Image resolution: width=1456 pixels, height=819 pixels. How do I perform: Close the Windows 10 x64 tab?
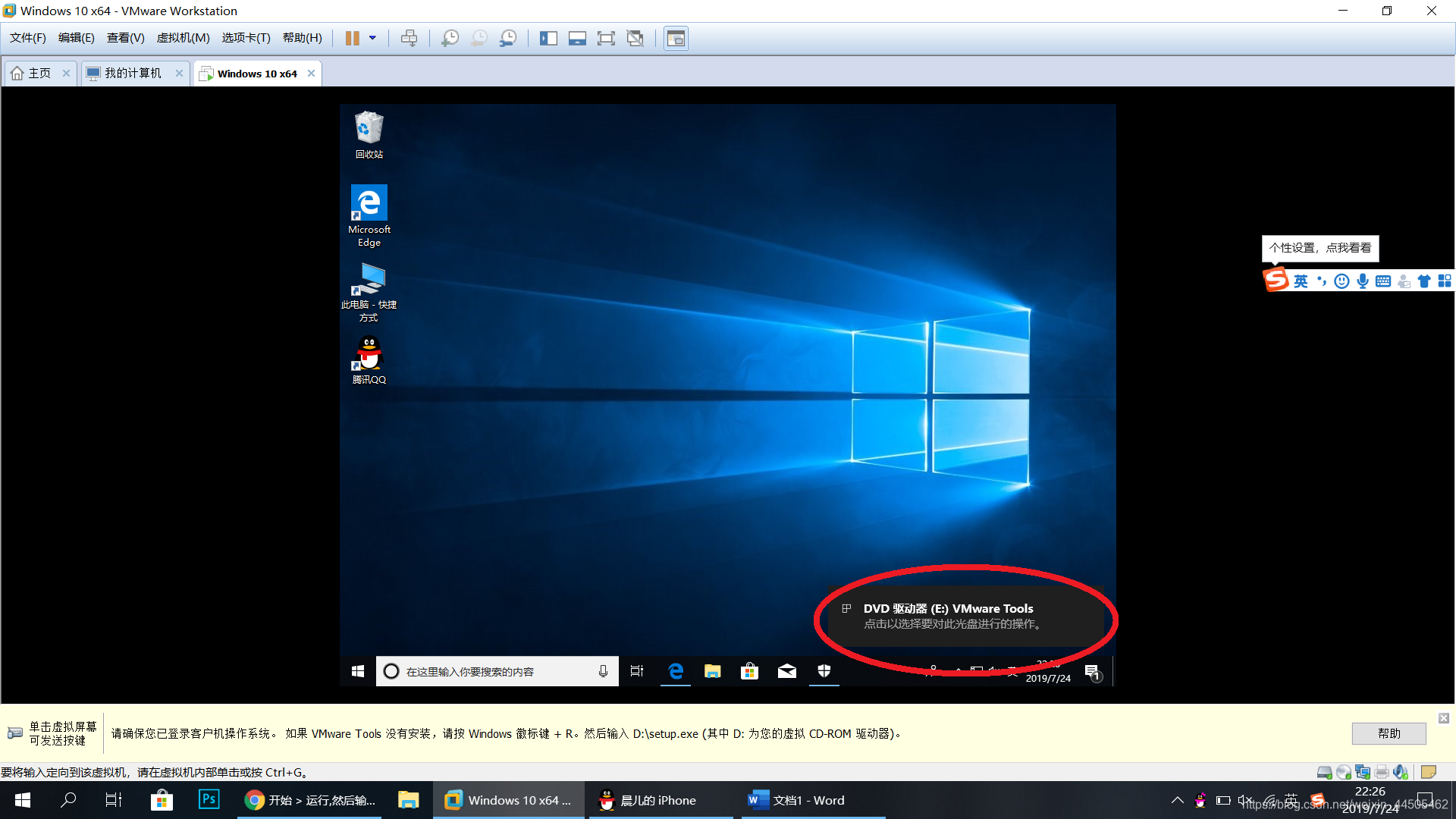(x=311, y=73)
